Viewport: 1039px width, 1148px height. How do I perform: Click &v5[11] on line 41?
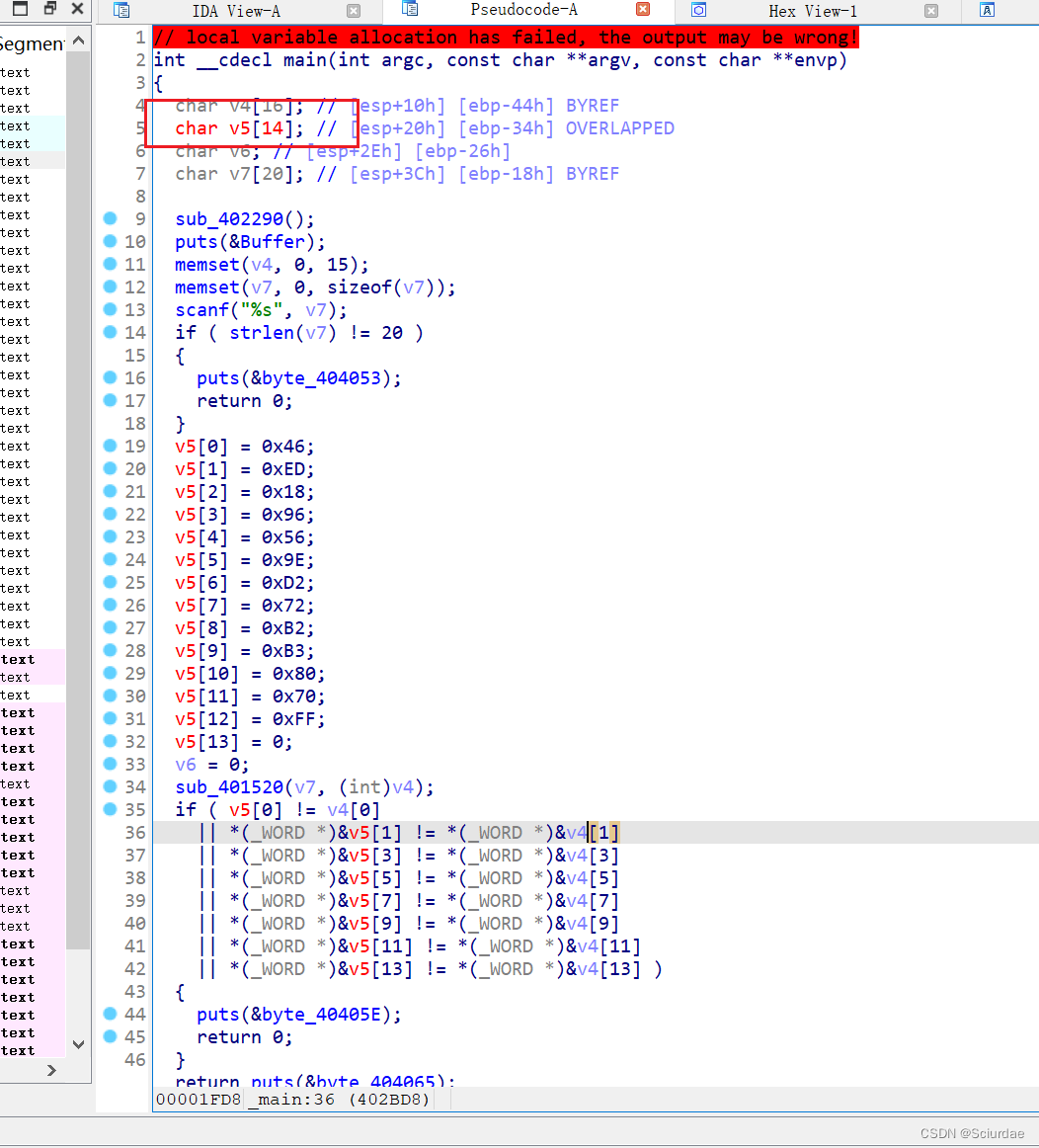click(375, 945)
